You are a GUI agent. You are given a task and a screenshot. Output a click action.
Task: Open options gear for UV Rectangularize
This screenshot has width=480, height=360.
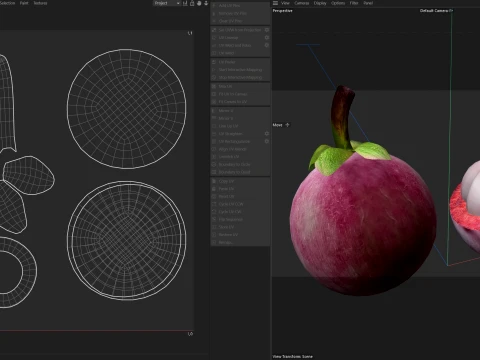tap(267, 141)
